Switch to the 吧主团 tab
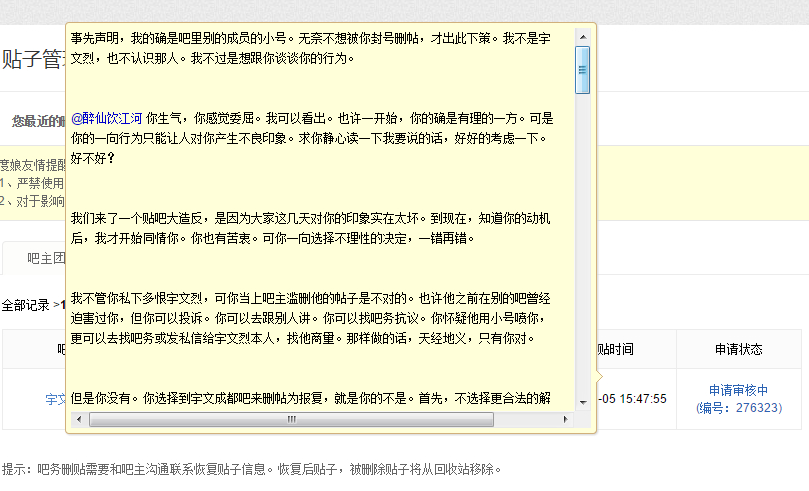Viewport: 809px width, 491px height. [x=45, y=258]
